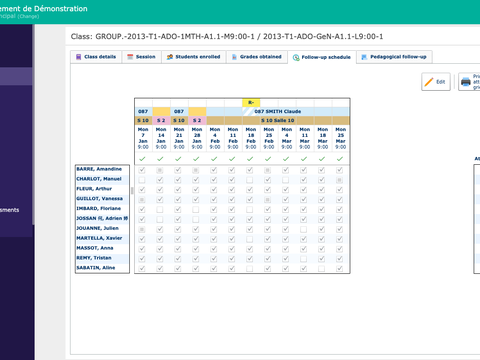Click the green checkmark under Mon 25 Feb

pyautogui.click(x=269, y=159)
